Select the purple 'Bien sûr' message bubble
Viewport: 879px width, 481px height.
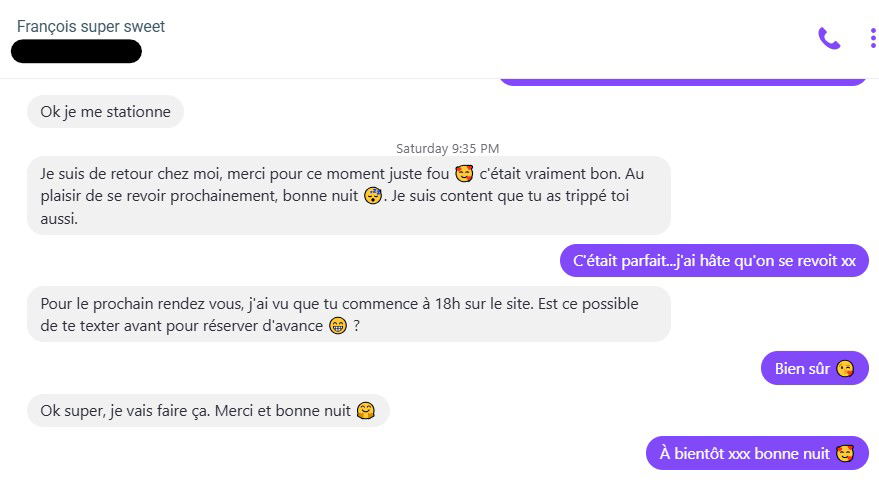(815, 368)
